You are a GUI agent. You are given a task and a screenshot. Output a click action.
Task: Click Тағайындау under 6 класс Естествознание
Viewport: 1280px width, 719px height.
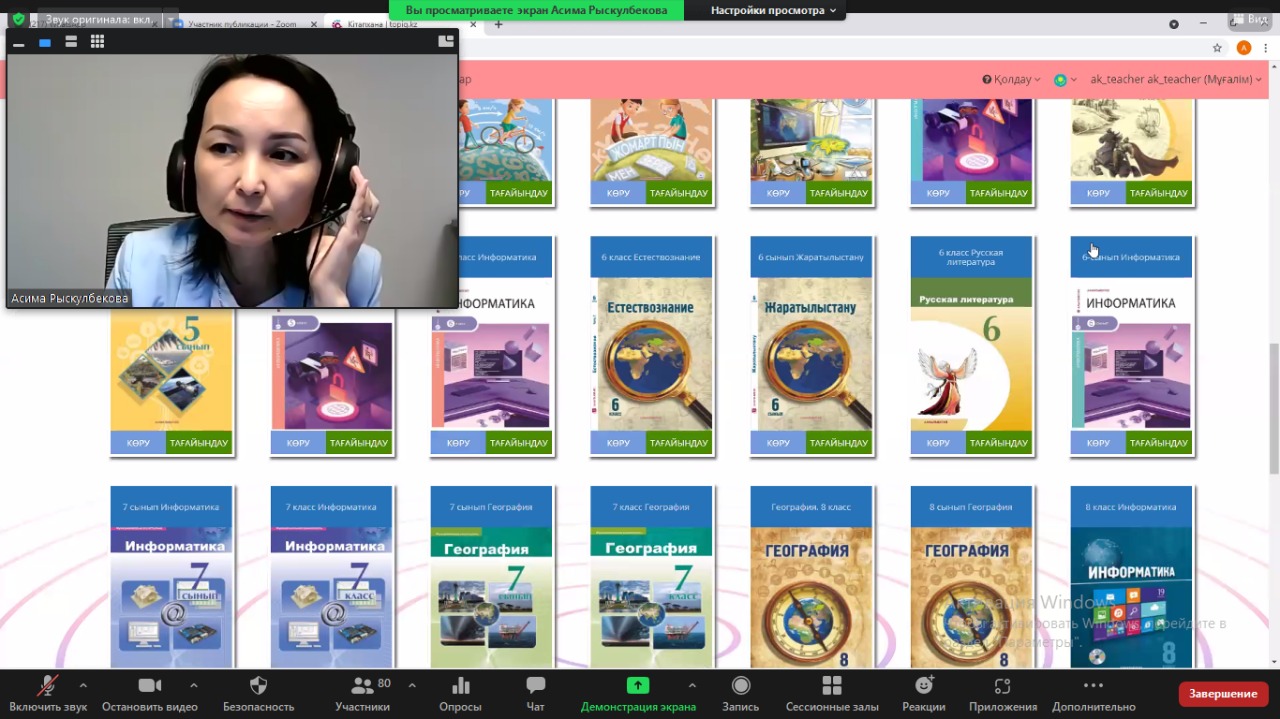pos(679,443)
